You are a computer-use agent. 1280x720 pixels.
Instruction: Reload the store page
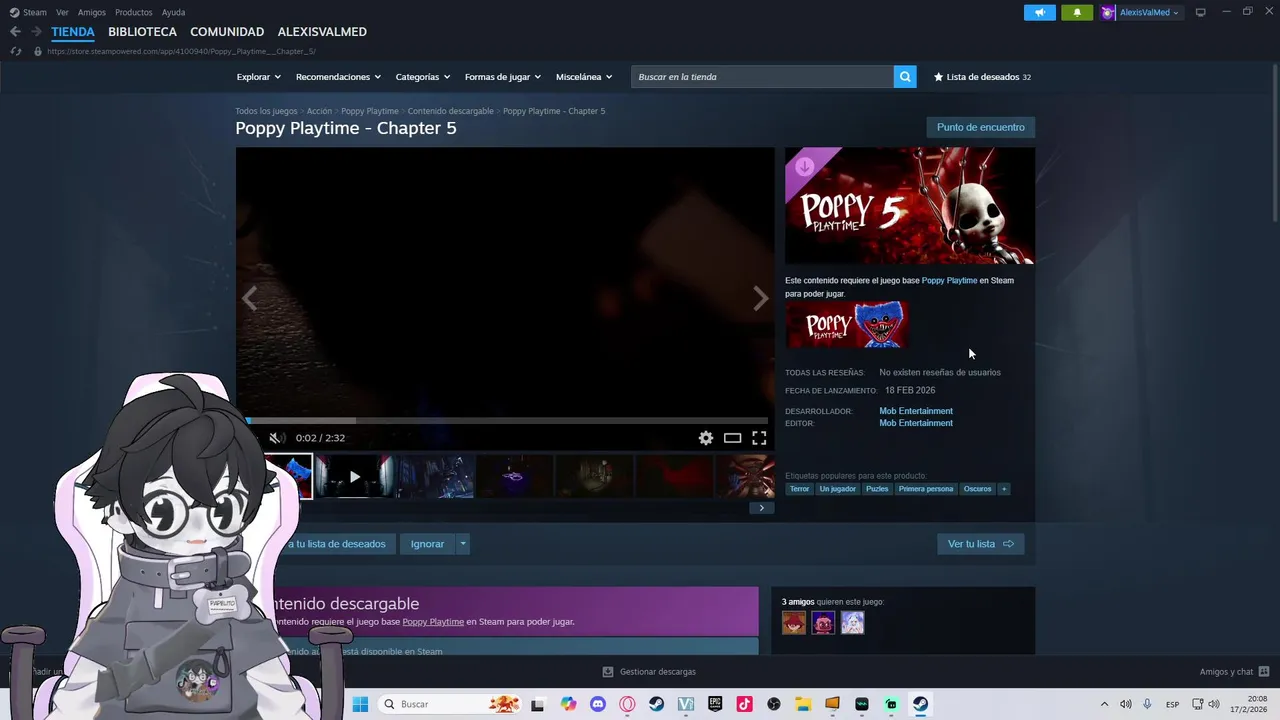[x=15, y=51]
